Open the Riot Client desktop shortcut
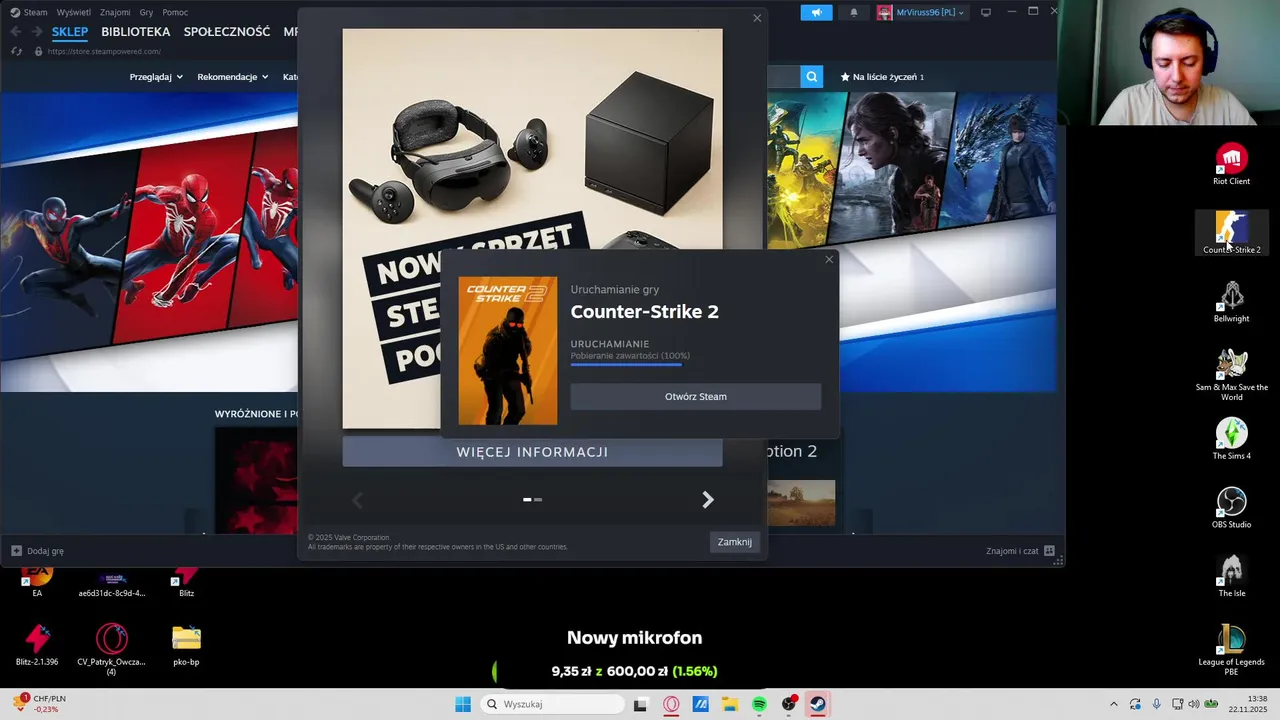This screenshot has width=1280, height=720. pyautogui.click(x=1231, y=164)
